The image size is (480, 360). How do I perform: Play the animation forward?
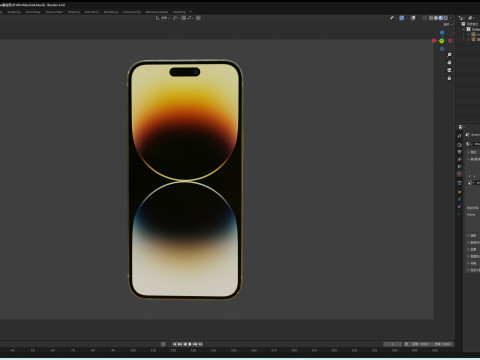point(190,344)
